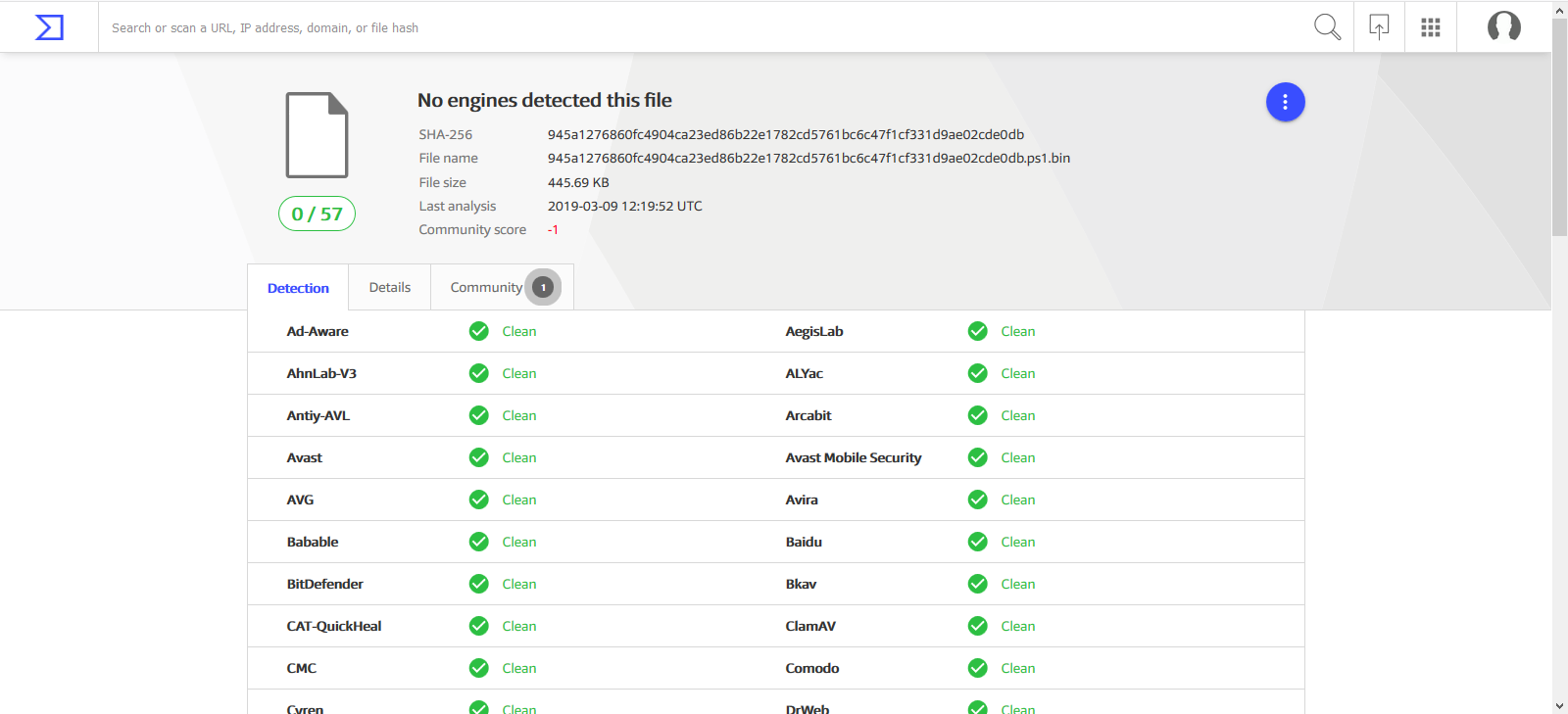Click the Community tab count badge
This screenshot has width=1568, height=714.
point(543,287)
